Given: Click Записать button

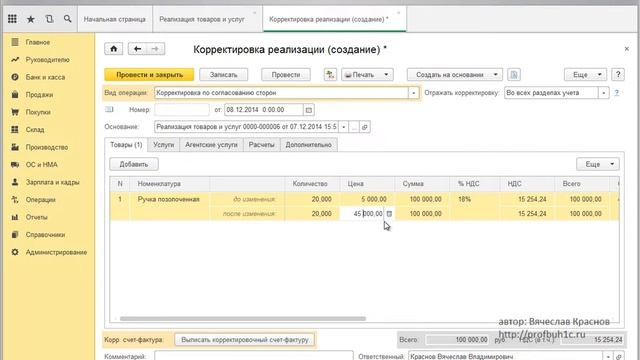Looking at the screenshot, I should click(224, 75).
